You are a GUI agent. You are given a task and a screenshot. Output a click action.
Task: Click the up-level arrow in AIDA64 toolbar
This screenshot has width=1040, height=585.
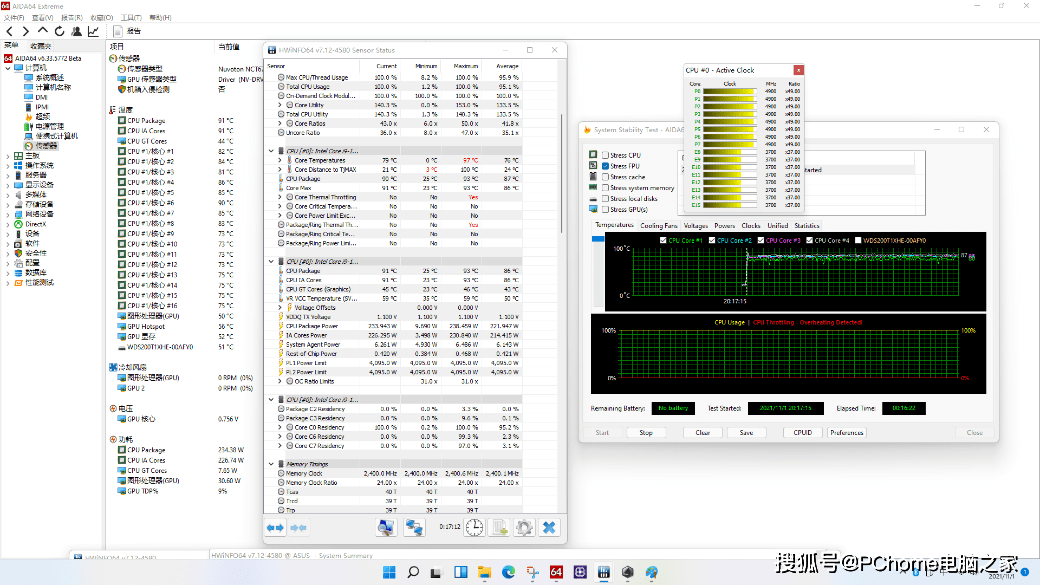pyautogui.click(x=42, y=31)
